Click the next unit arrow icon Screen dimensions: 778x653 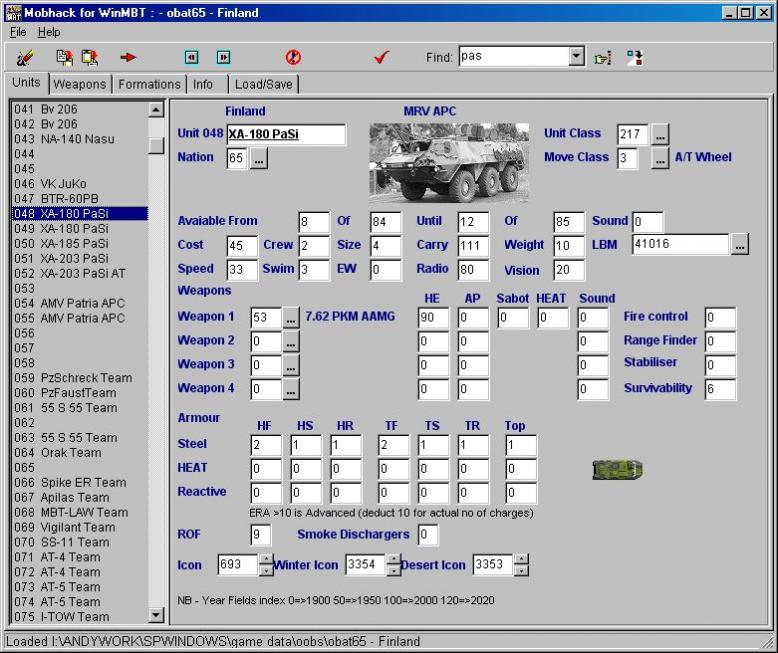coord(223,58)
